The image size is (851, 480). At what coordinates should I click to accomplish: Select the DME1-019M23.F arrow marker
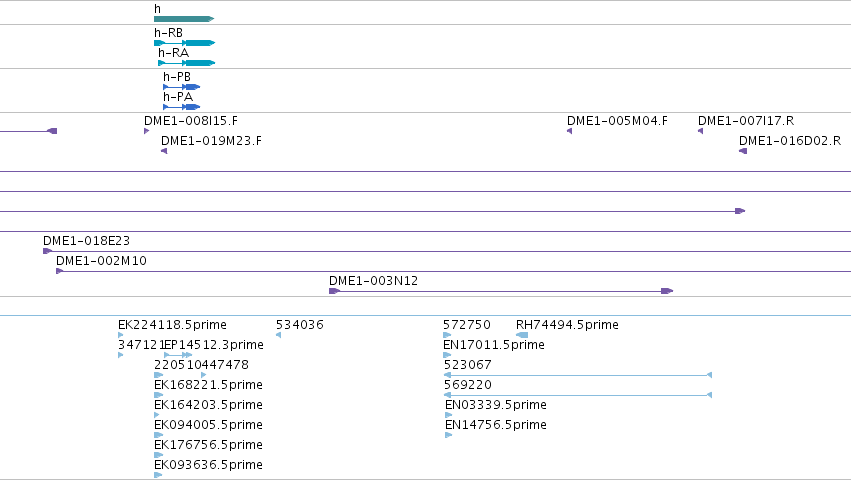(x=164, y=151)
